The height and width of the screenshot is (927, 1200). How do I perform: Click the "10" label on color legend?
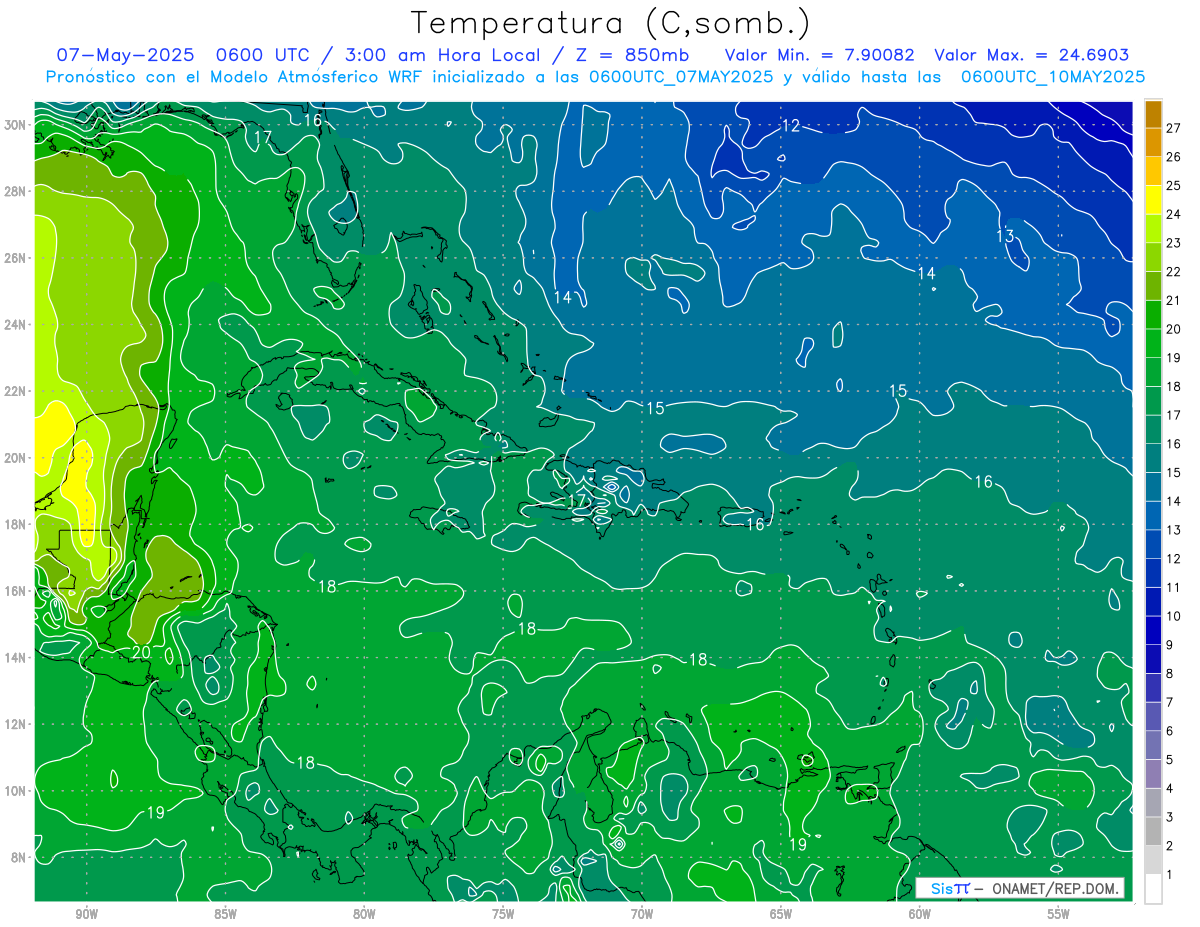pyautogui.click(x=1173, y=616)
